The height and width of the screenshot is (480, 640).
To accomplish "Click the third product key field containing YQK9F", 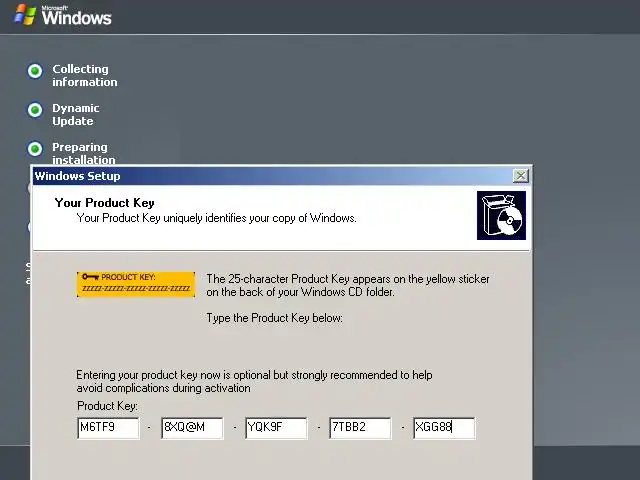I will (x=276, y=428).
